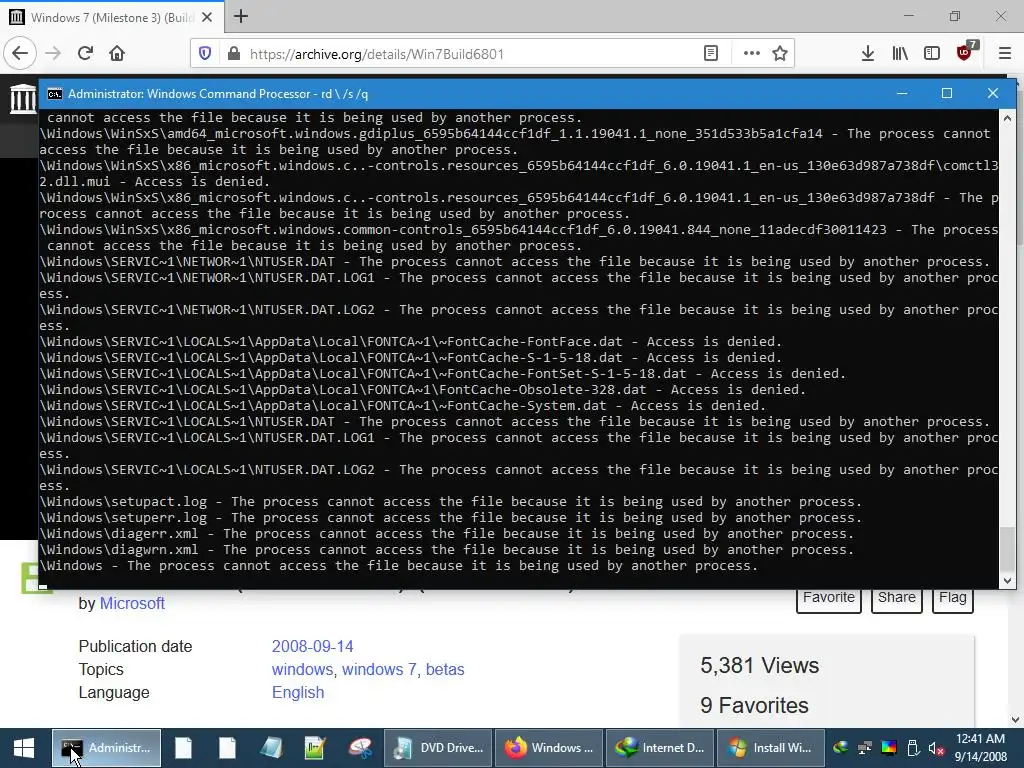This screenshot has width=1024, height=768.
Task: Click the console scrollbar thumb
Action: pyautogui.click(x=1007, y=549)
